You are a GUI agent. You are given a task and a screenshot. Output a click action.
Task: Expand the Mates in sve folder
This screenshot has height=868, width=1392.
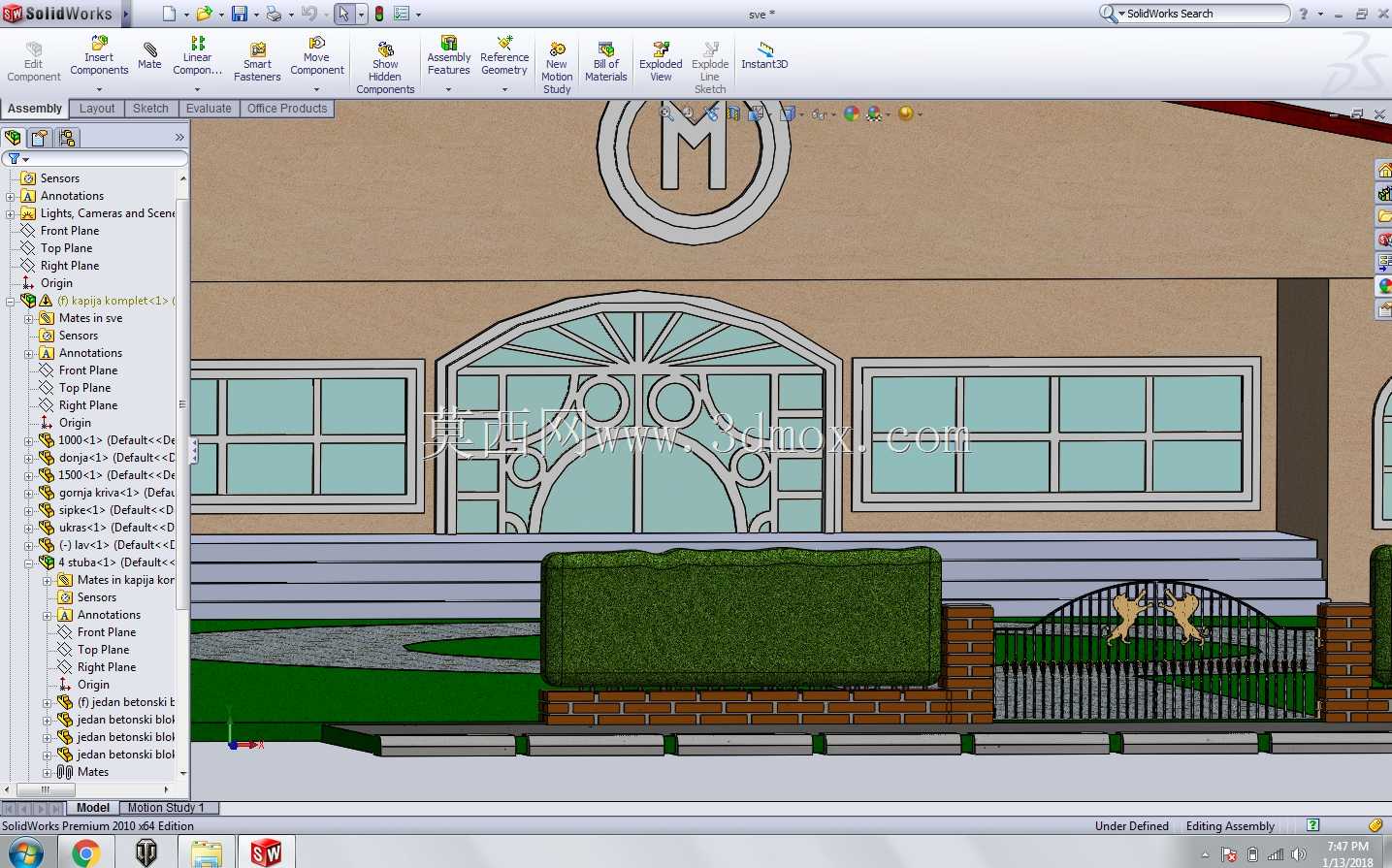tap(29, 318)
